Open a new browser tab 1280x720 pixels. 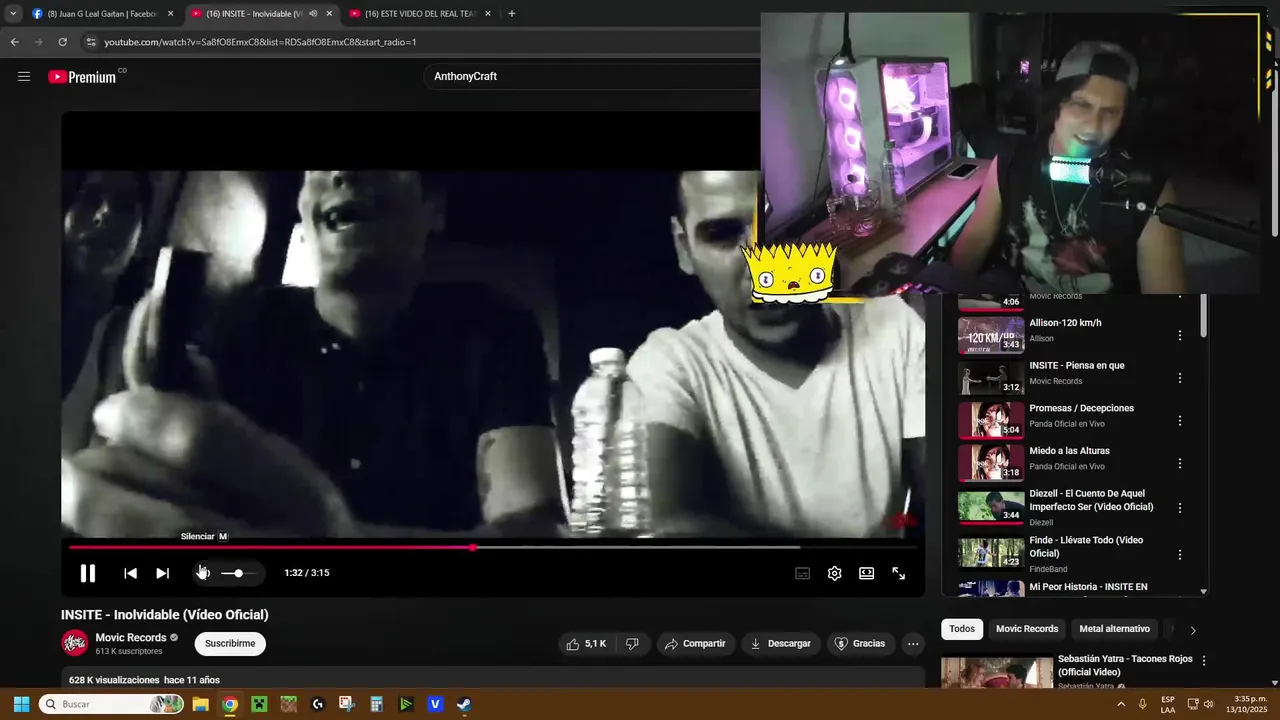coord(512,14)
